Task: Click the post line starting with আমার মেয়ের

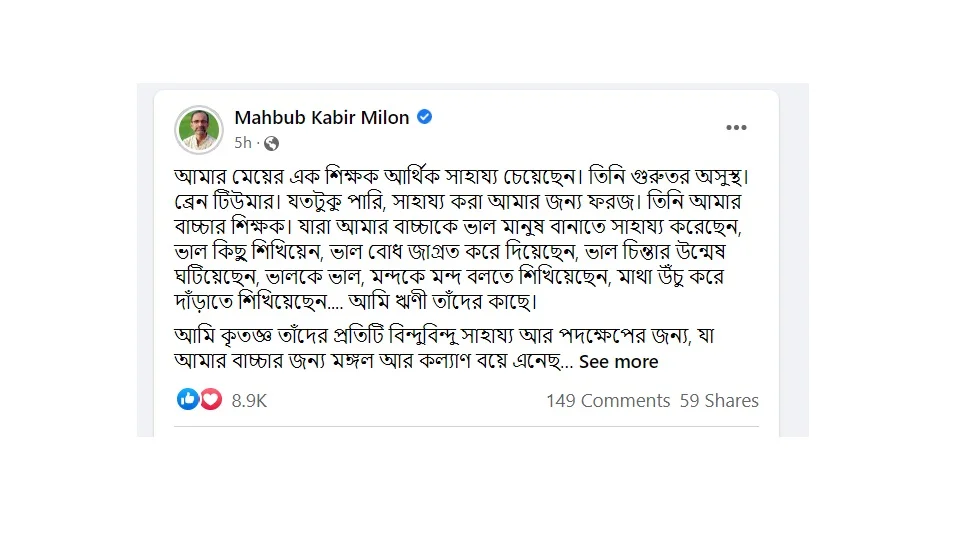Action: (x=461, y=177)
